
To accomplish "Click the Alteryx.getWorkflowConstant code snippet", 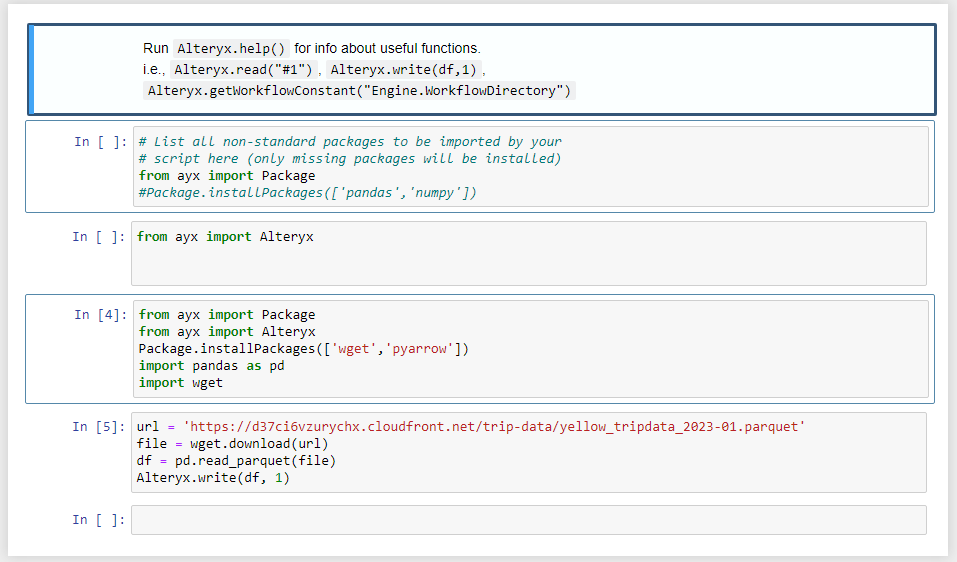I will 359,91.
